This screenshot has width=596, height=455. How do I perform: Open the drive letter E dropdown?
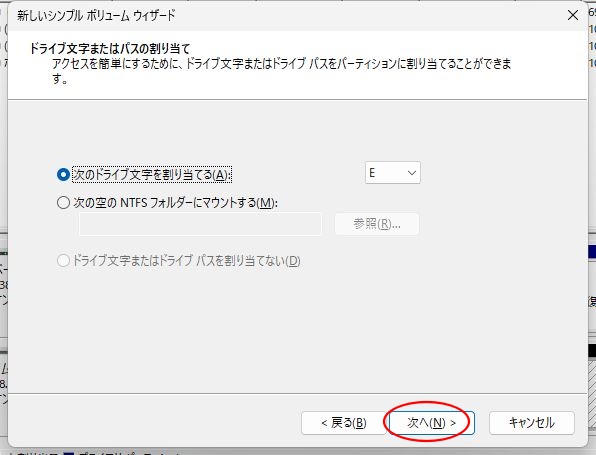[393, 173]
